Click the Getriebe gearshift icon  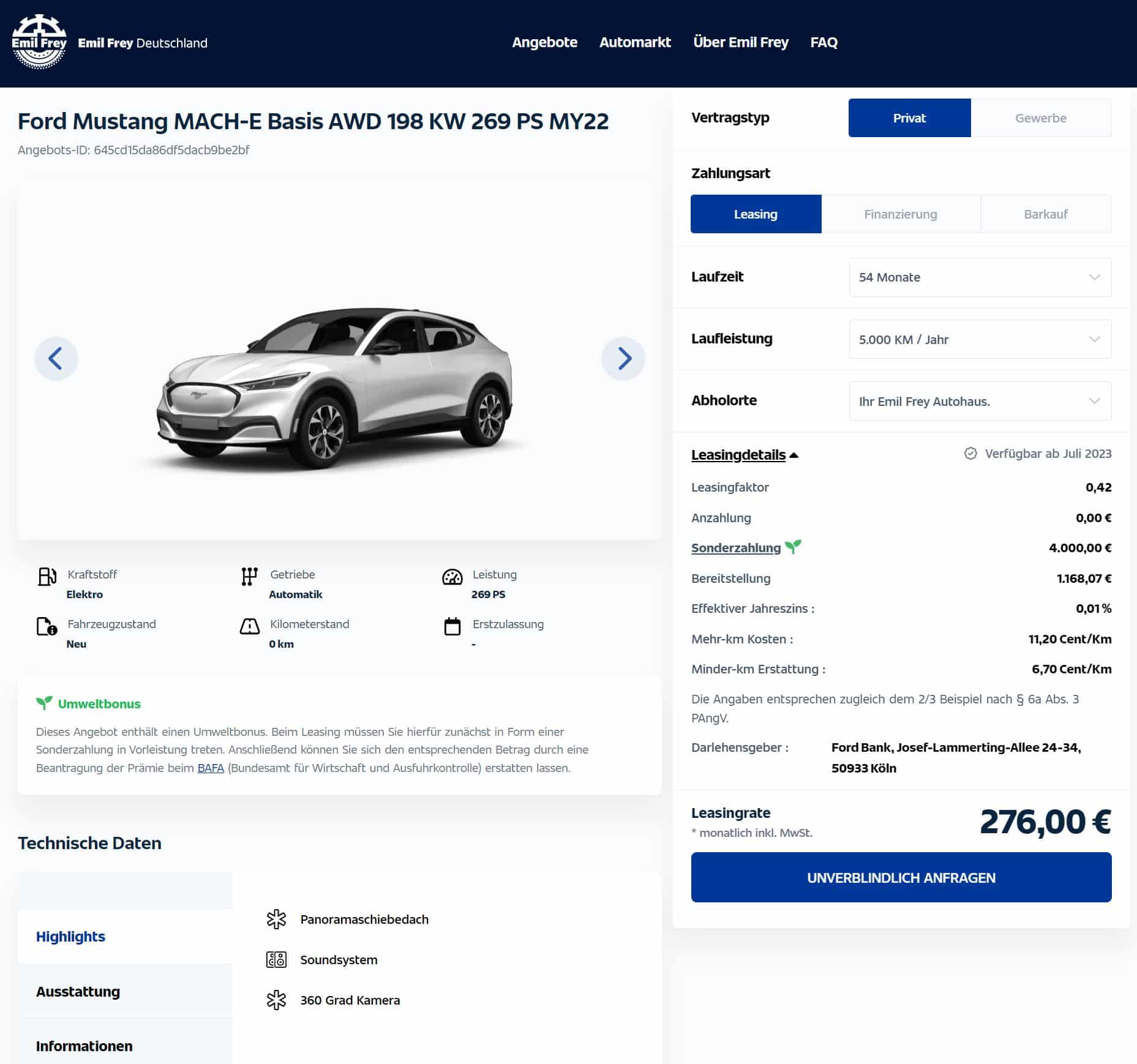[249, 577]
